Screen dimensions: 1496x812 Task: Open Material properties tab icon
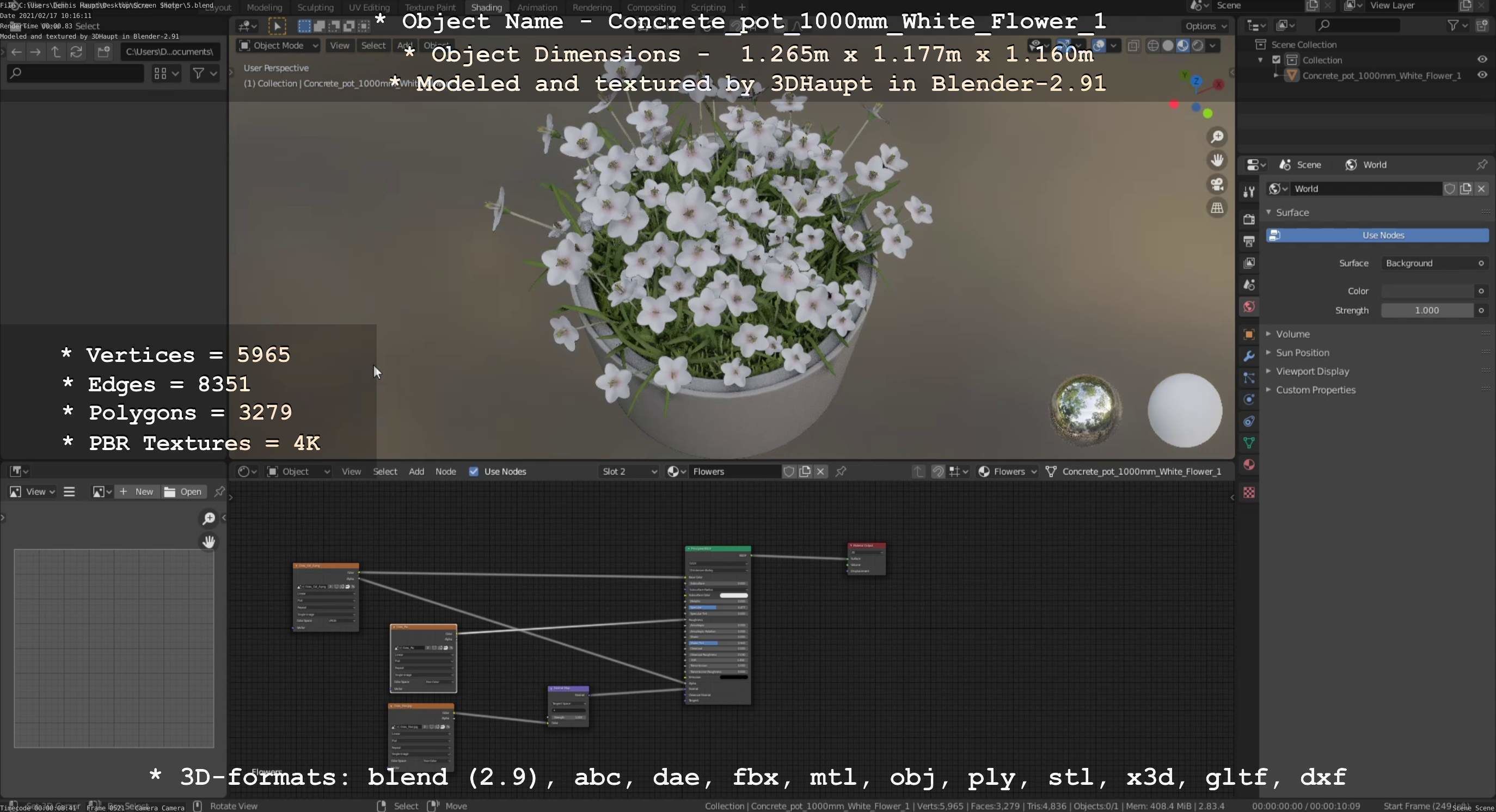(1249, 464)
